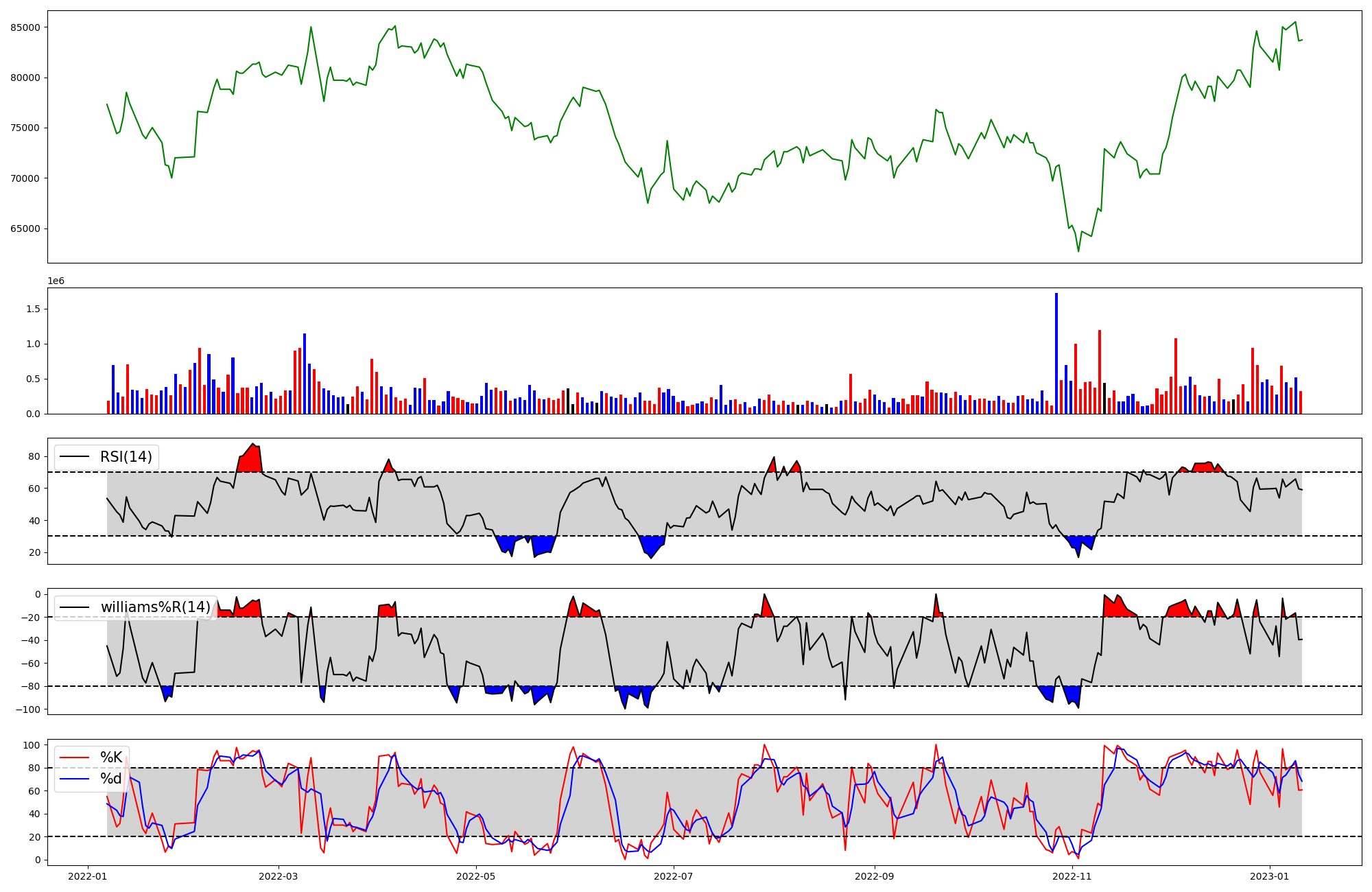This screenshot has width=1372, height=892.
Task: Click the tallest blue volume bar
Action: click(x=1056, y=353)
